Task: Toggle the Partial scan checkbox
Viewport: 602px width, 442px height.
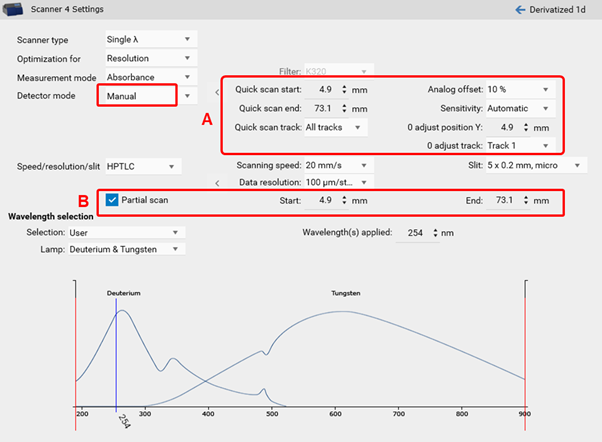Action: click(113, 200)
